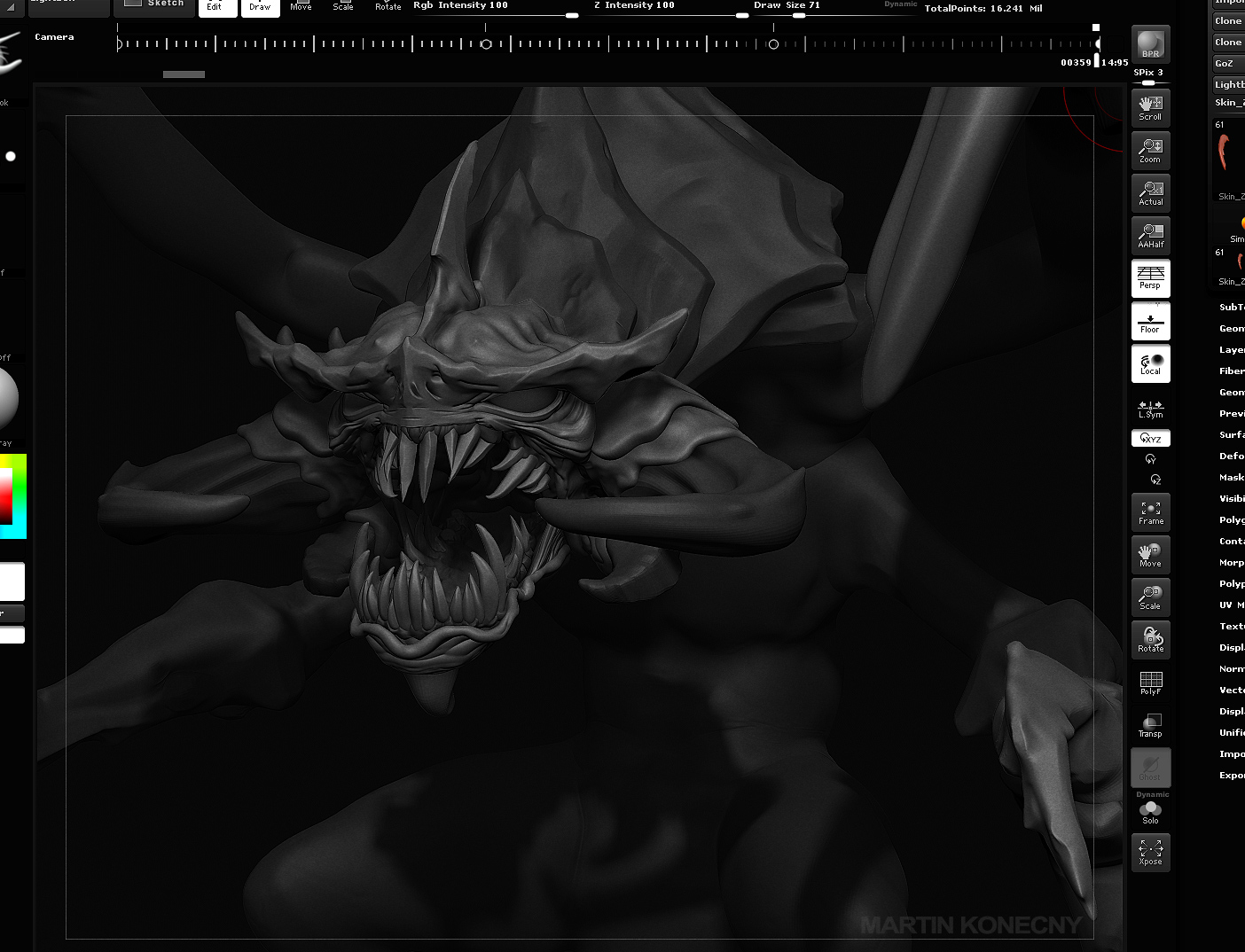Toggle Local symmetry rotation
Screen dimensions: 1245x952
tap(1150, 363)
